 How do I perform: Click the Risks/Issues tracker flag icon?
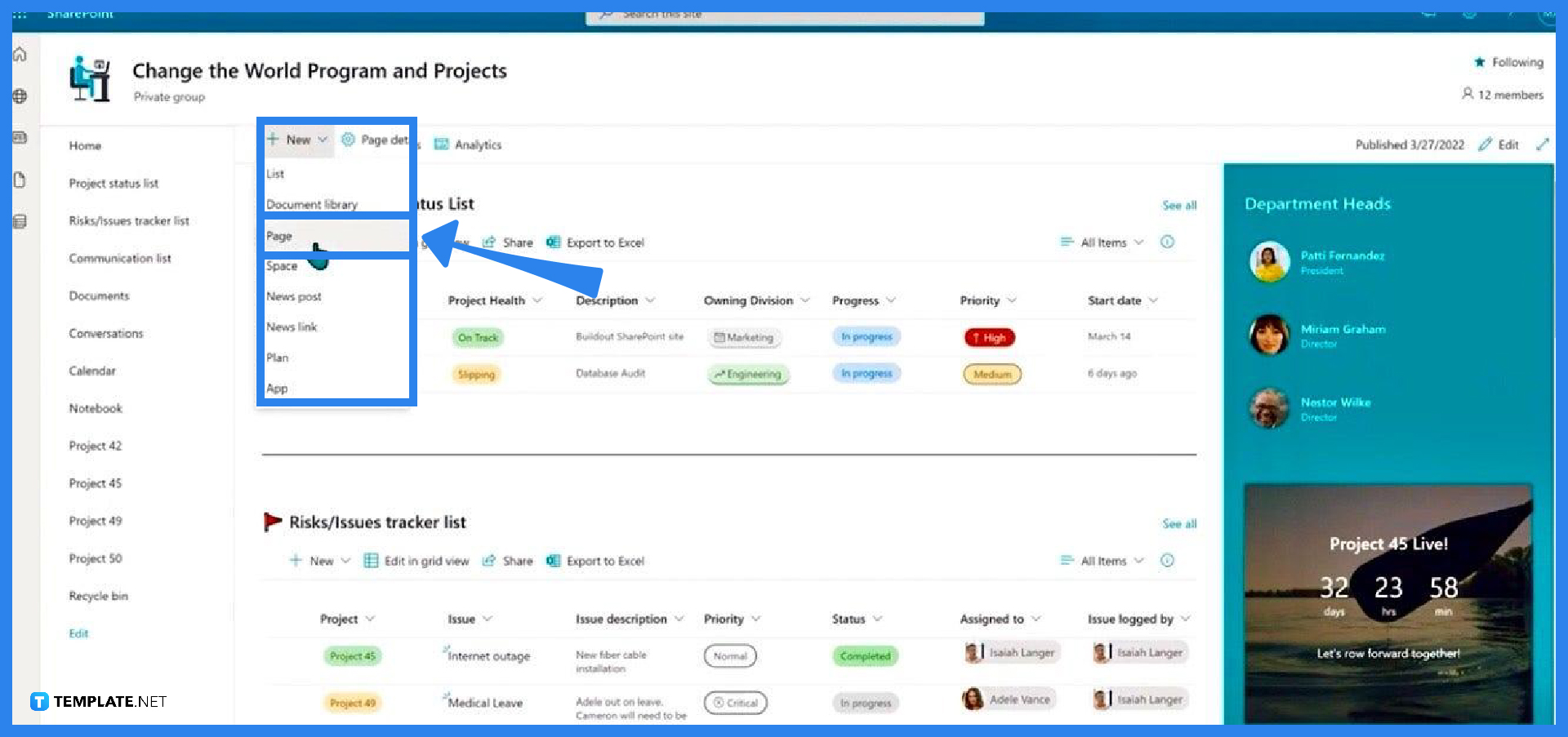click(272, 522)
